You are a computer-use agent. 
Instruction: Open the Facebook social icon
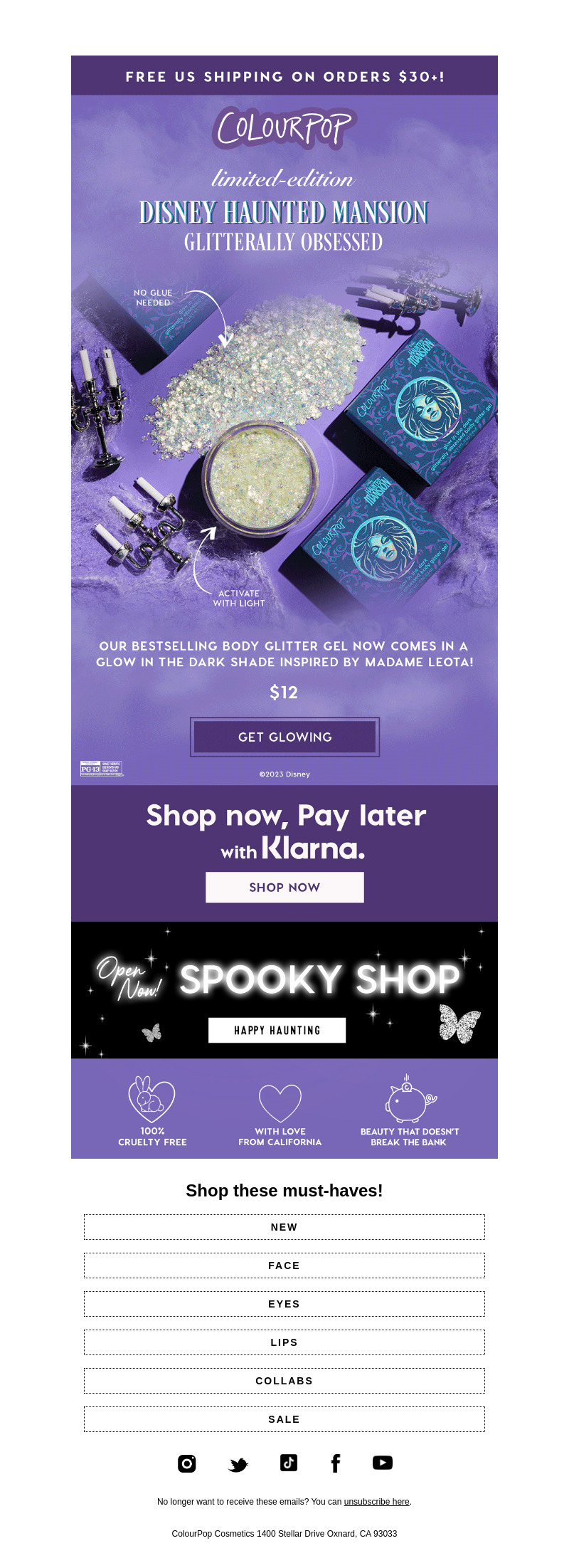click(x=336, y=1463)
